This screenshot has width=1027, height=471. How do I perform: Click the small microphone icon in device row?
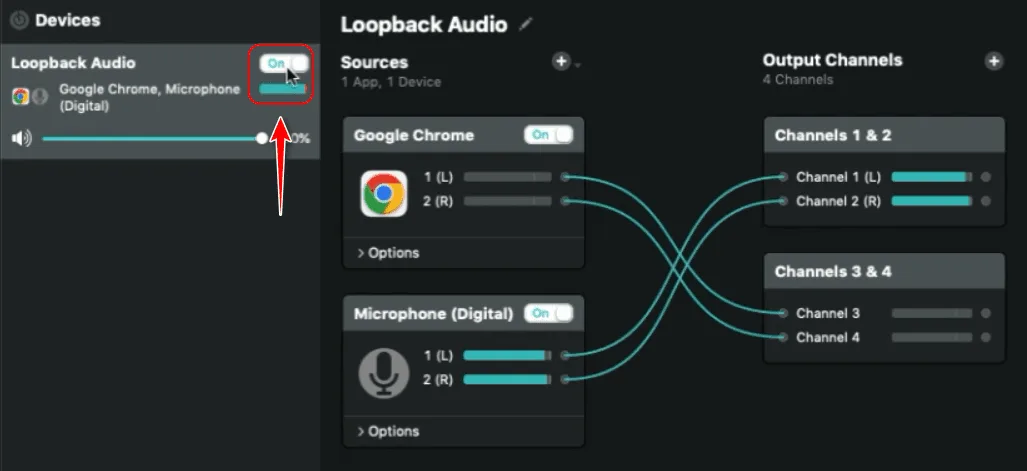pyautogui.click(x=40, y=97)
